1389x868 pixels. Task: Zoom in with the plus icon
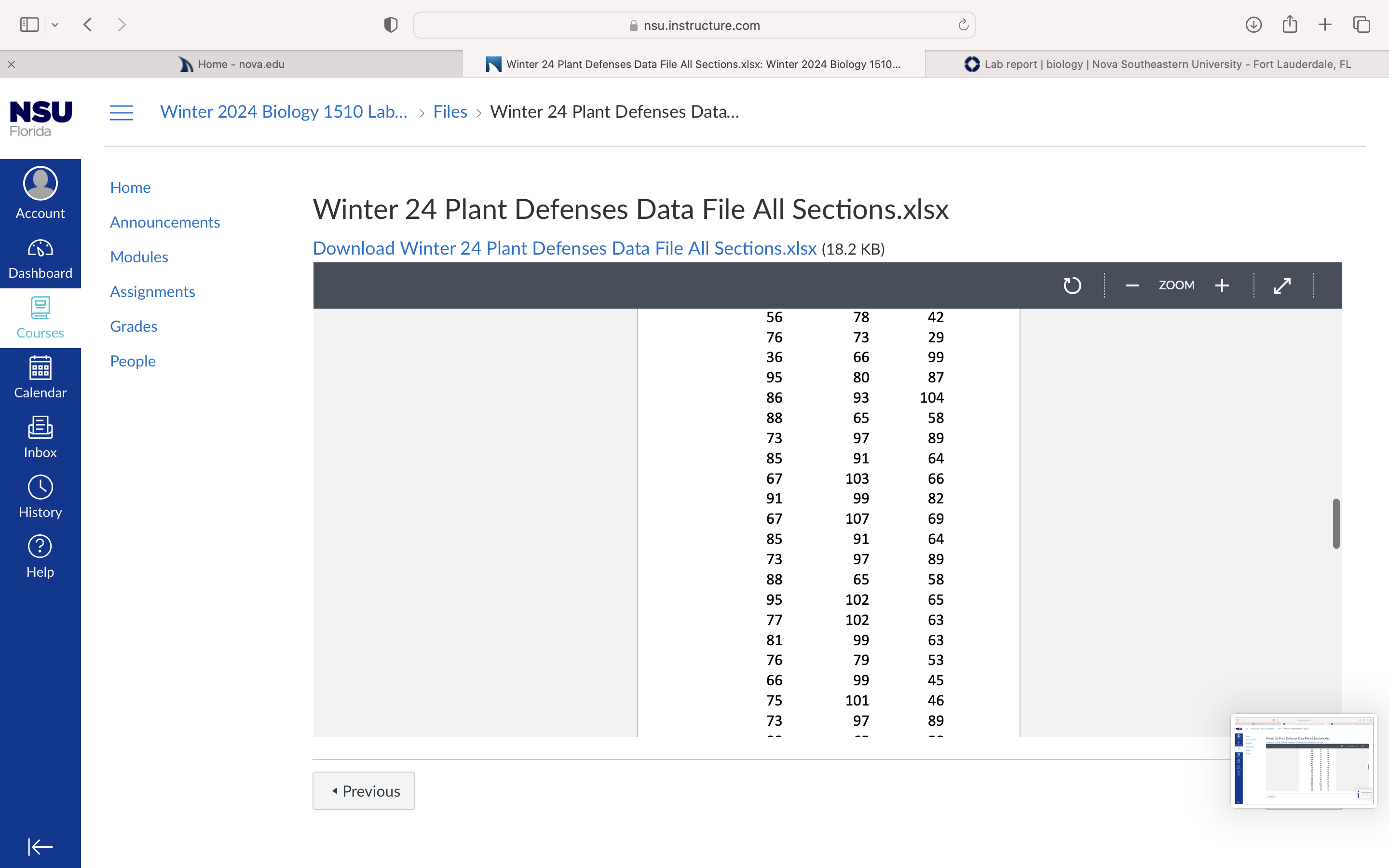1222,285
